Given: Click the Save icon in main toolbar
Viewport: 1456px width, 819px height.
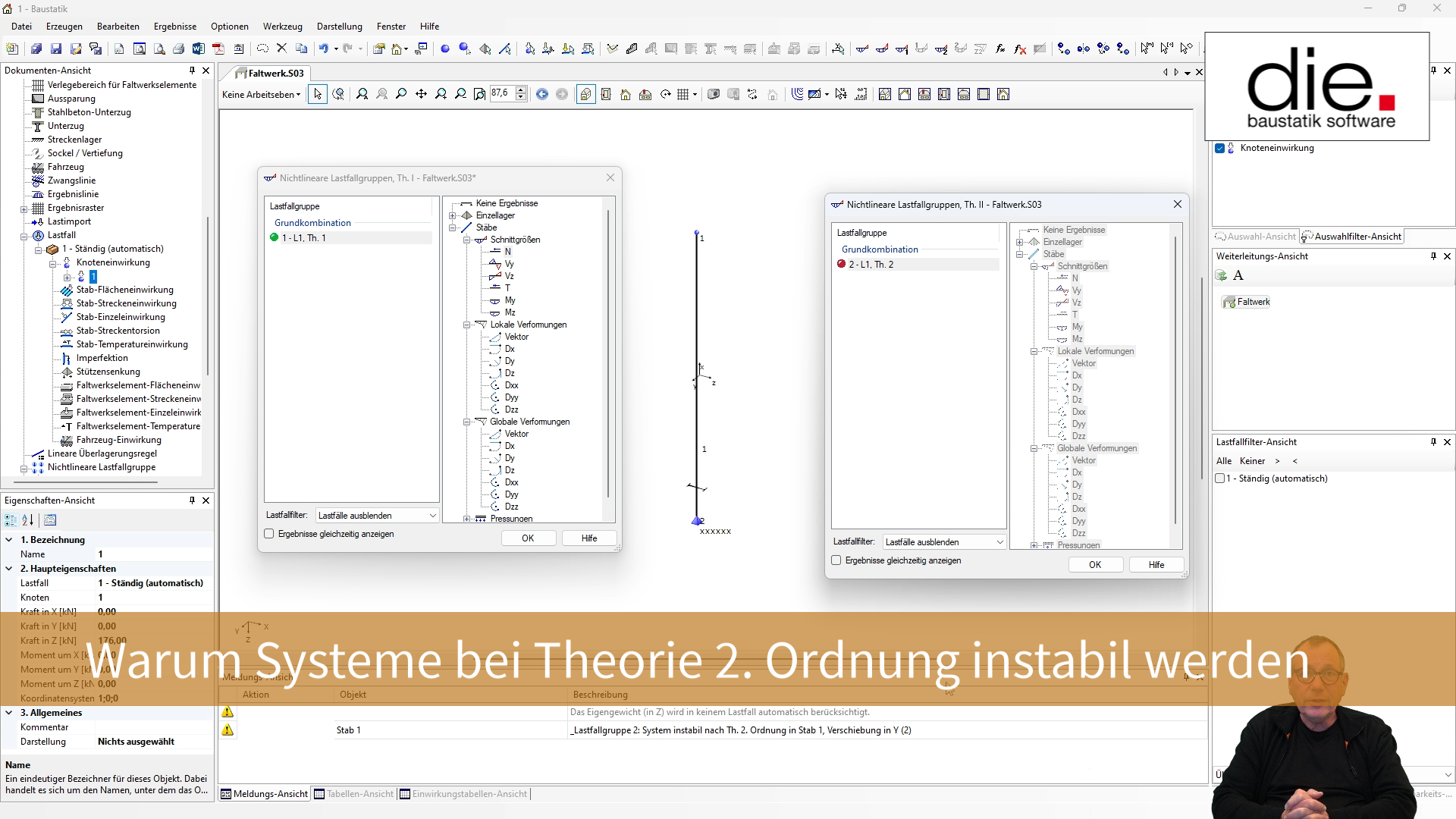Looking at the screenshot, I should [56, 49].
